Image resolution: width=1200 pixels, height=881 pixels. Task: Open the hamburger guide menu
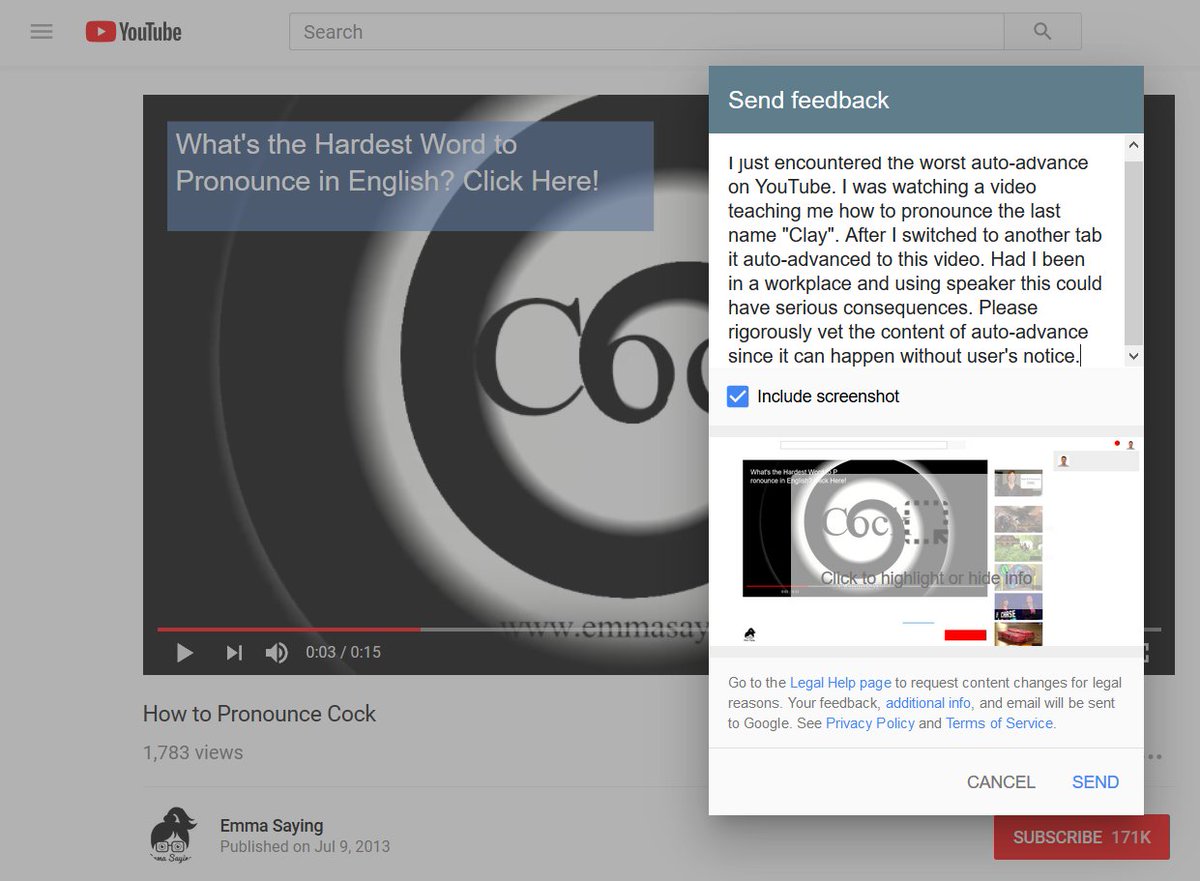tap(41, 32)
